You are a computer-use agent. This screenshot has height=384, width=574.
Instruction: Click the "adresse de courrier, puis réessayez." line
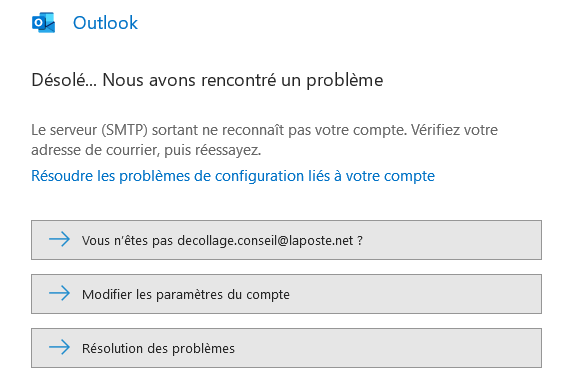tap(146, 150)
